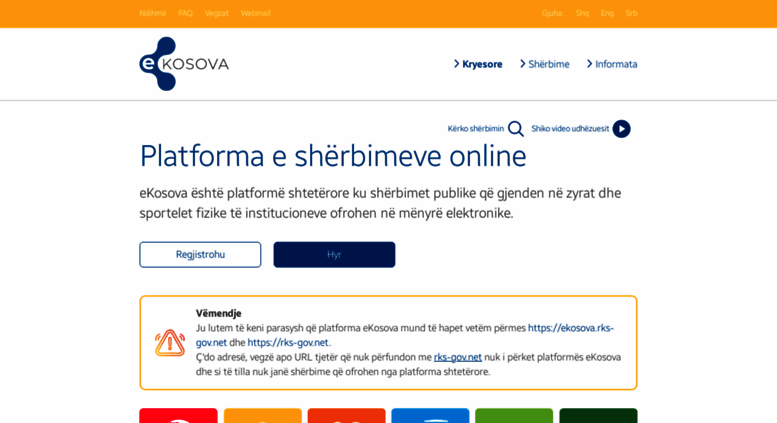This screenshot has width=777, height=423.
Task: Open https://ekosova.rks-gov.net link
Action: [570, 328]
